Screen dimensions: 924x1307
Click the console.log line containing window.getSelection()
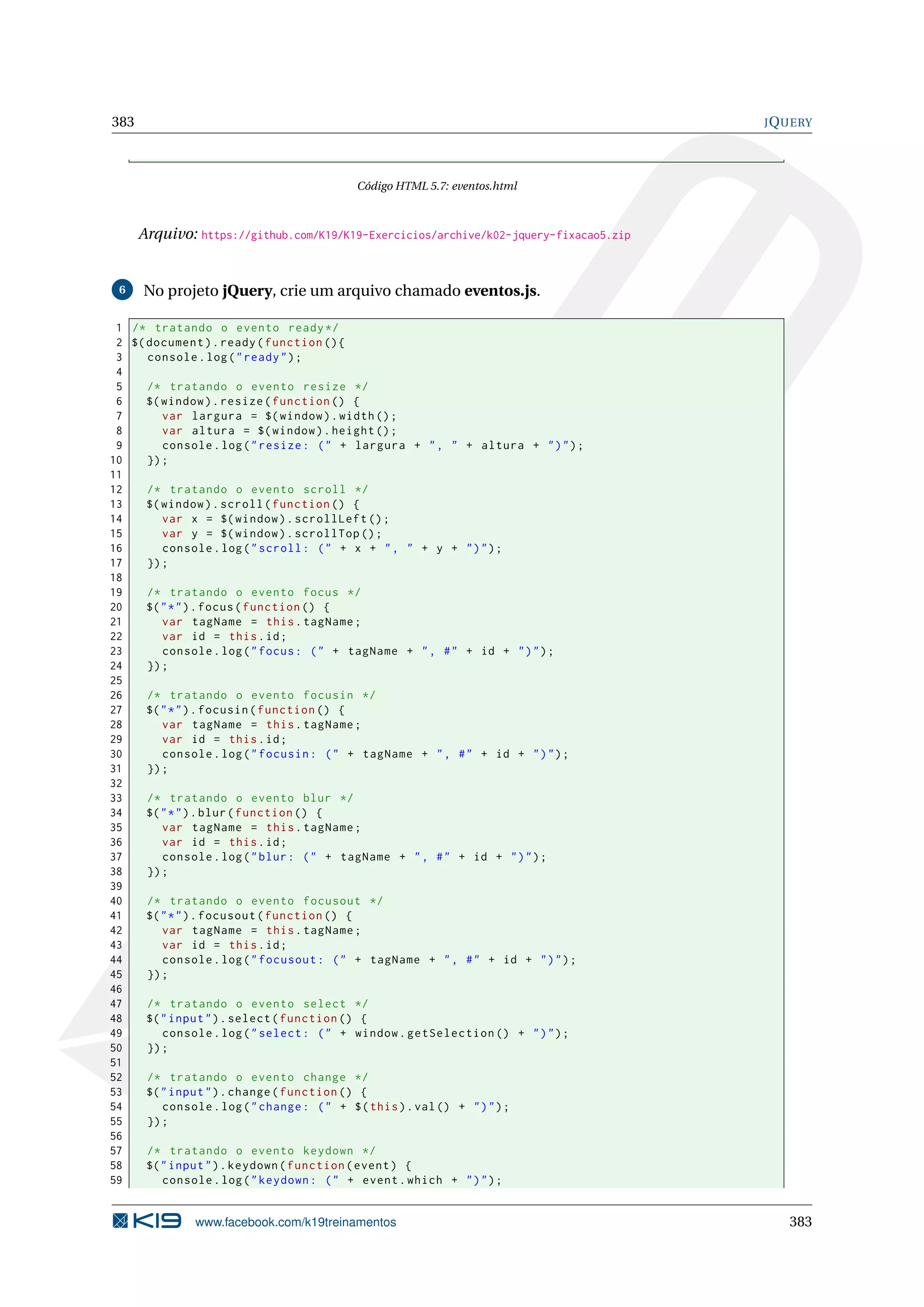(x=365, y=1034)
